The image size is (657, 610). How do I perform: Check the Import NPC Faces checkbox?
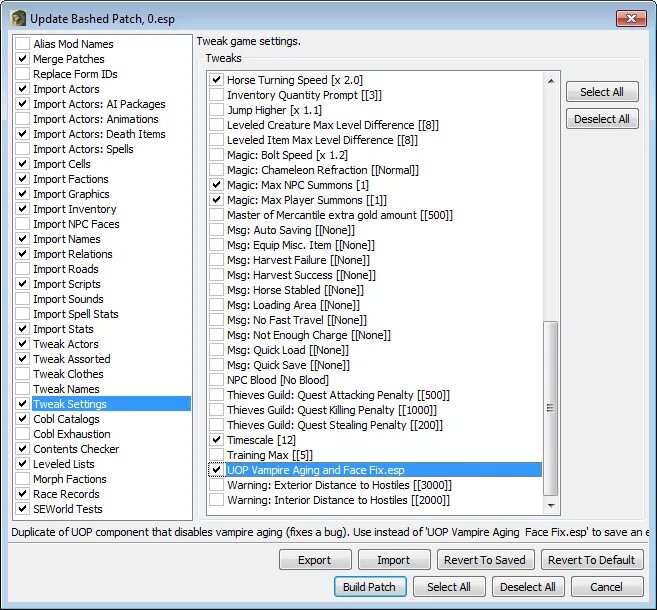tap(23, 224)
